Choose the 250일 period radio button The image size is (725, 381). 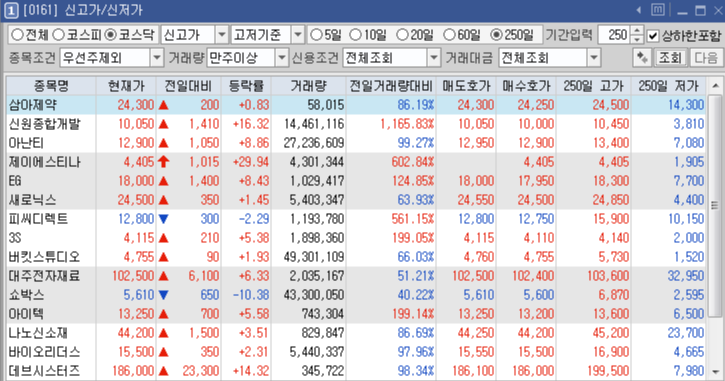click(496, 35)
